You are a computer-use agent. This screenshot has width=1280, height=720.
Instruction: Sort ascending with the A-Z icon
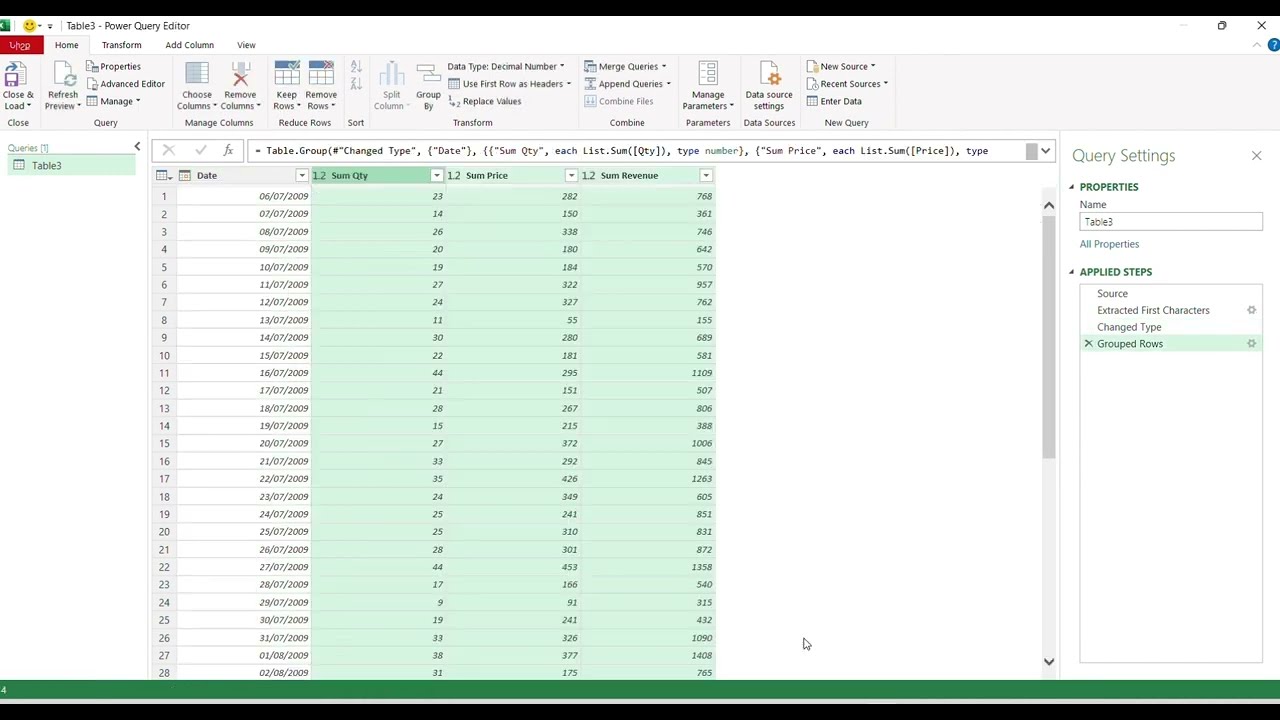tap(355, 67)
